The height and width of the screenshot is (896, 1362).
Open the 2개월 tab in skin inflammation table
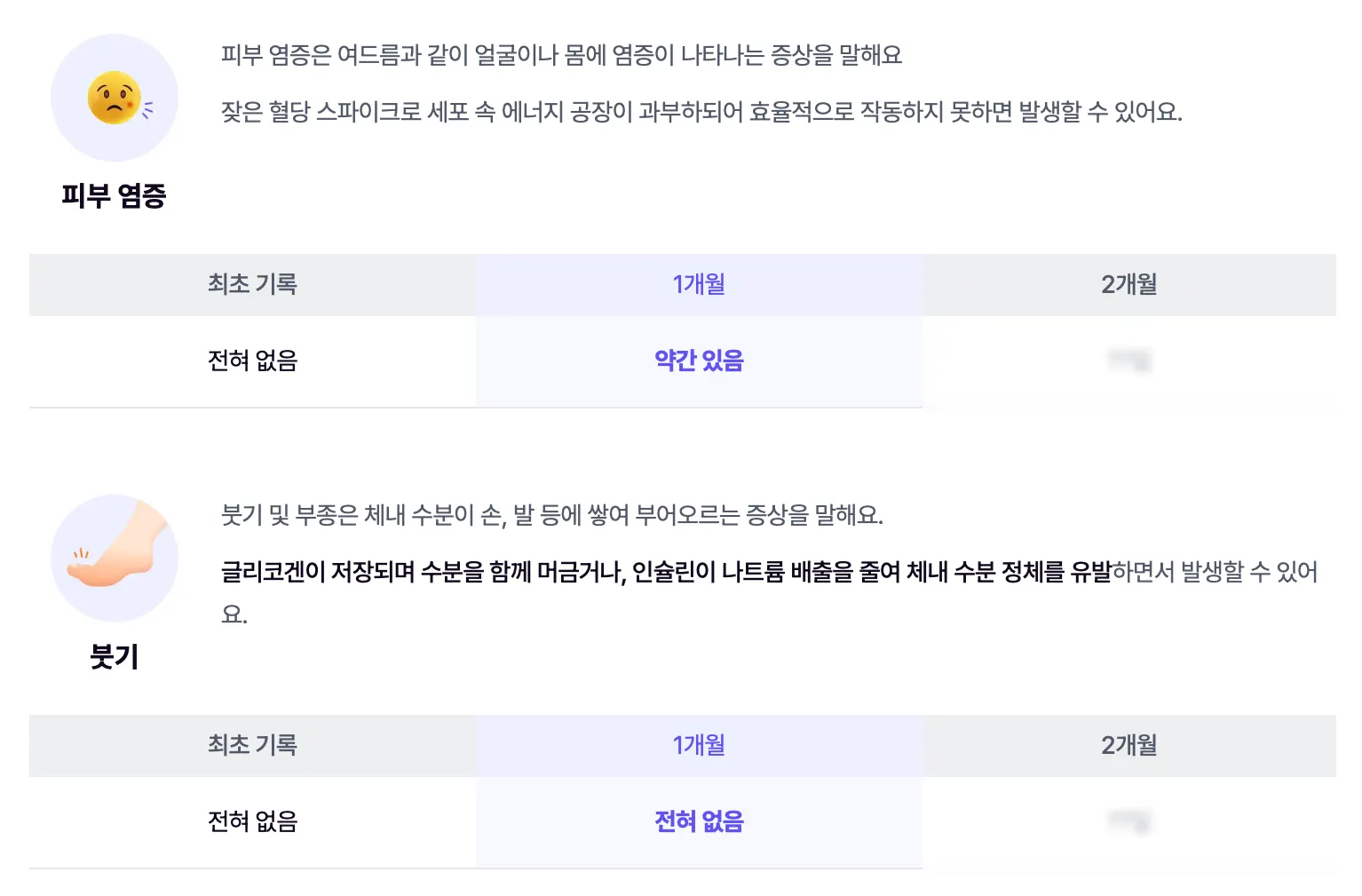coord(1128,284)
